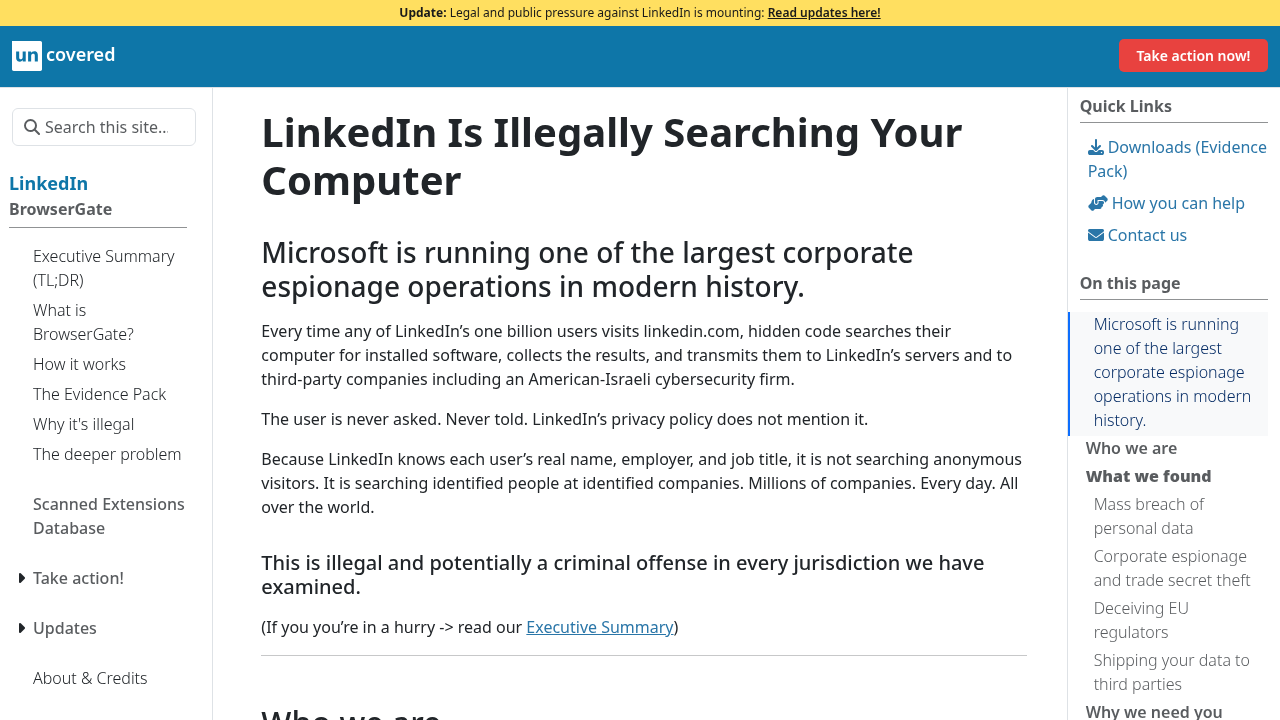Open How you can help quick link

pyautogui.click(x=1177, y=202)
